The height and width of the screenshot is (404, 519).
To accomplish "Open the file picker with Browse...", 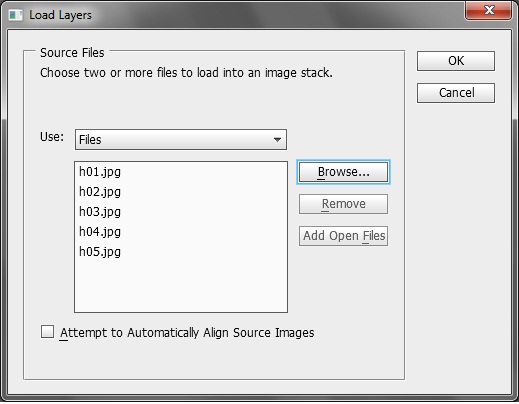I will [343, 172].
